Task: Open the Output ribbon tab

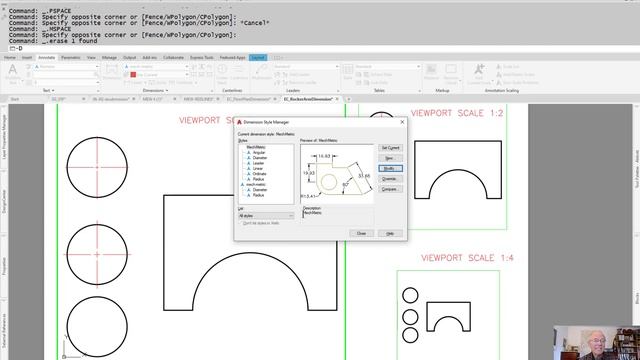Action: pos(129,58)
